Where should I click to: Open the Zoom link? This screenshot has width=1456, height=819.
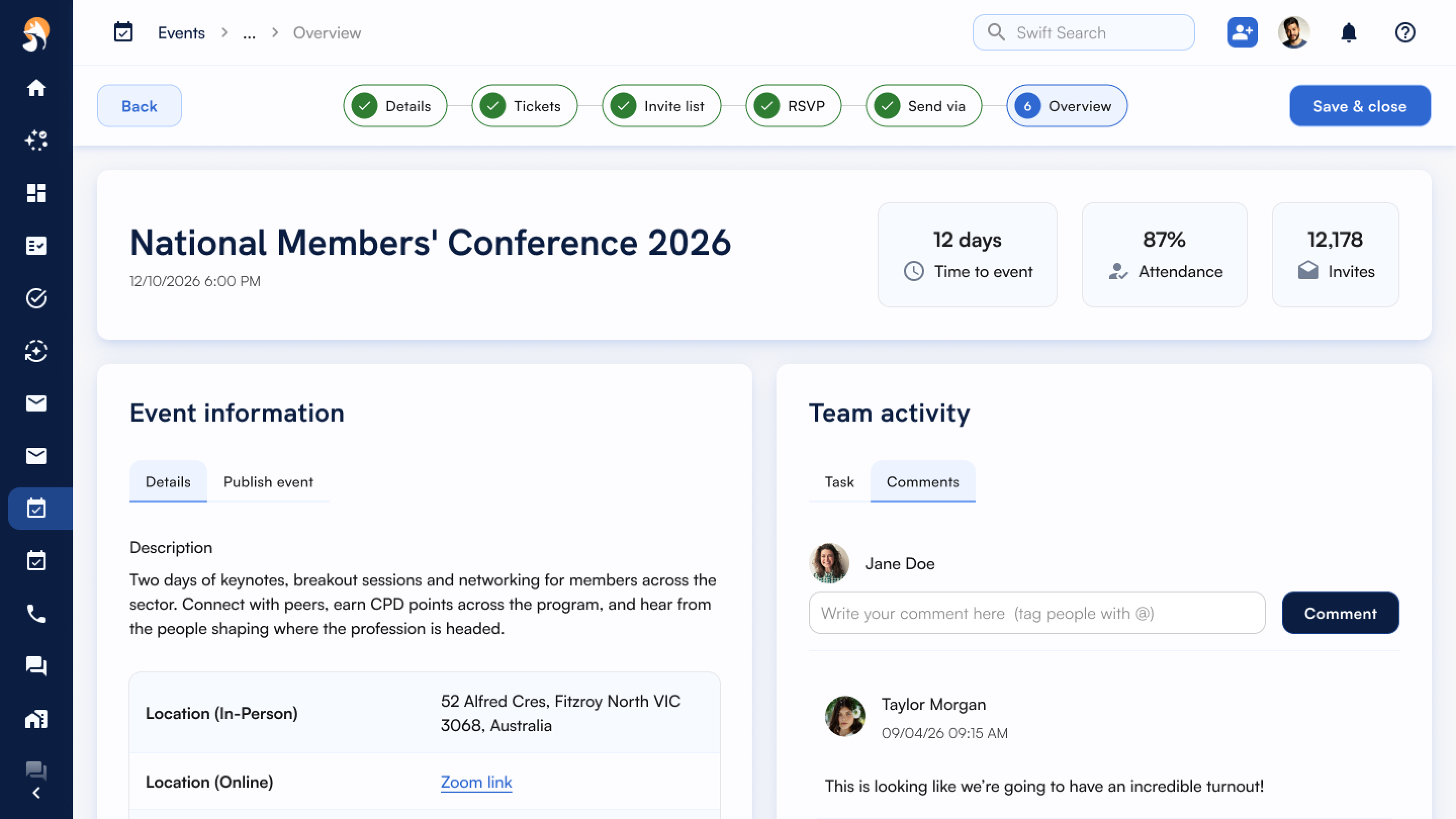[x=476, y=782]
